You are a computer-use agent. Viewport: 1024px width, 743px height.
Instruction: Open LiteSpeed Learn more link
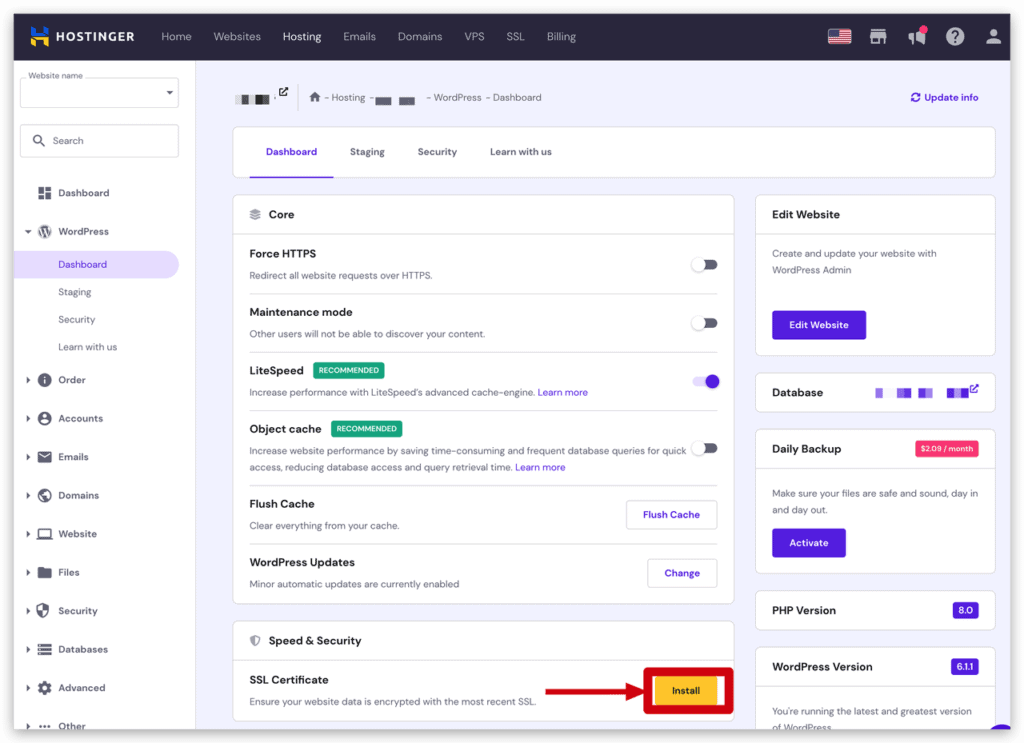[x=562, y=392]
